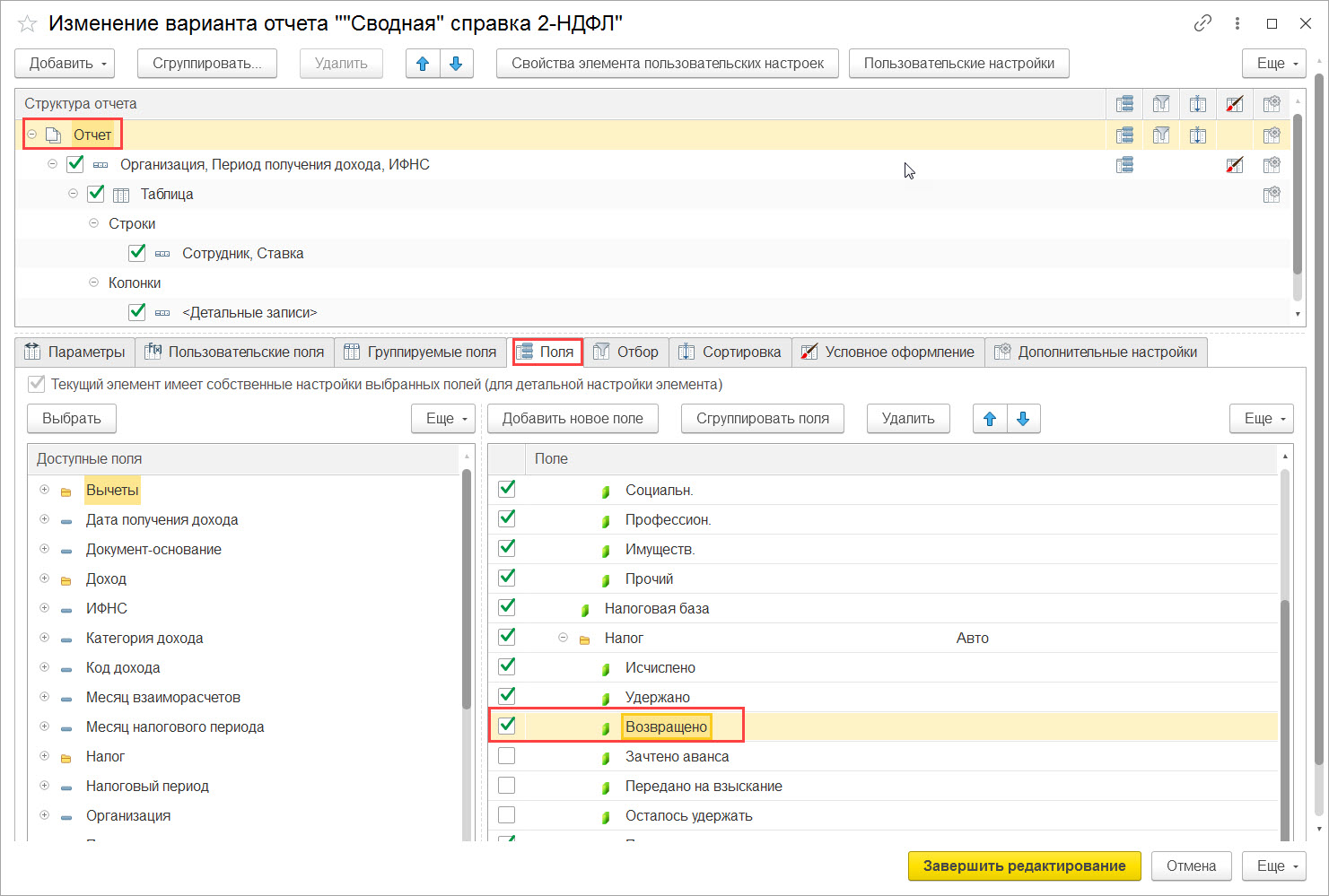Click the favorite star icon beside title
Image resolution: width=1329 pixels, height=896 pixels.
pyautogui.click(x=27, y=24)
